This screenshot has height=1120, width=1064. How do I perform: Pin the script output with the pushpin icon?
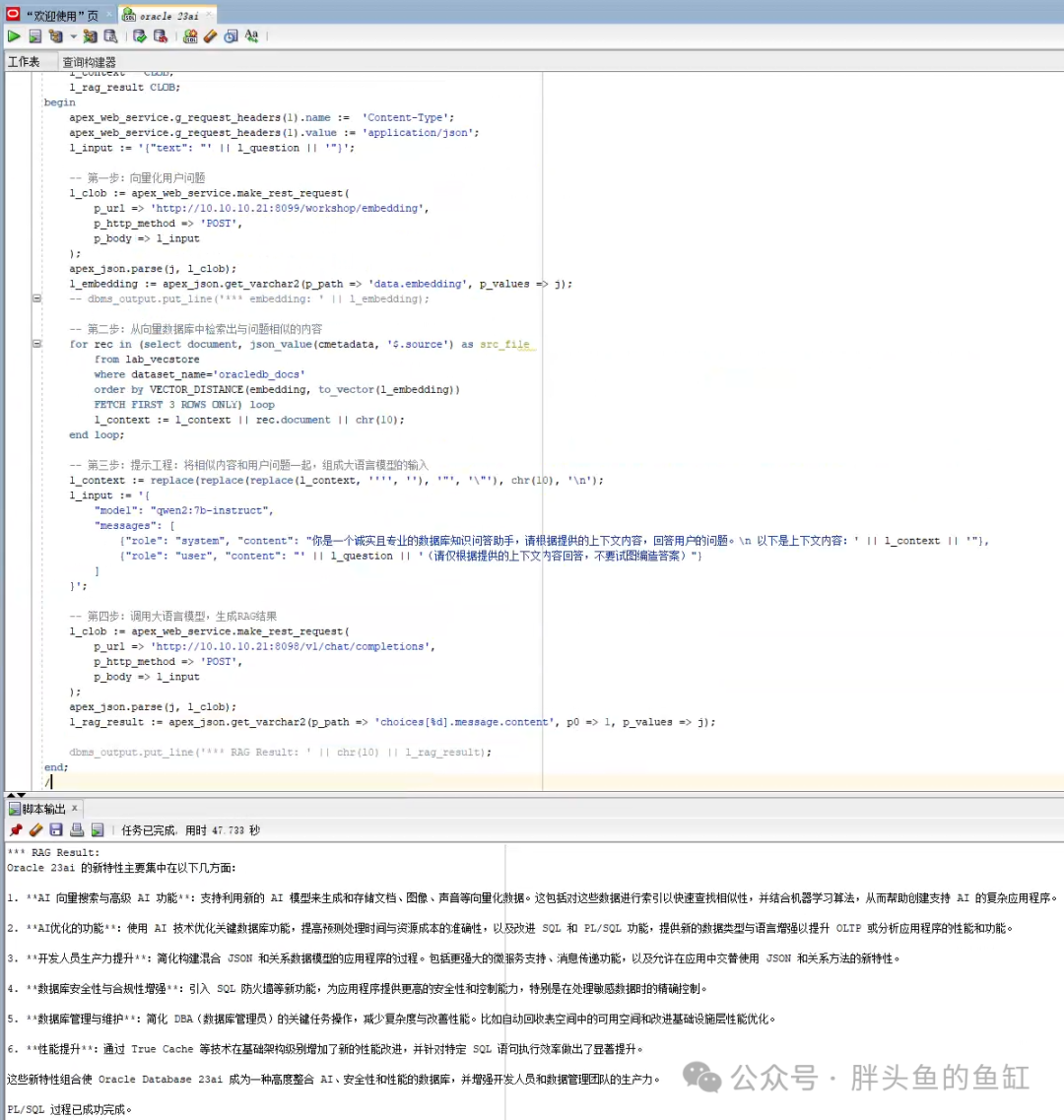click(x=16, y=829)
